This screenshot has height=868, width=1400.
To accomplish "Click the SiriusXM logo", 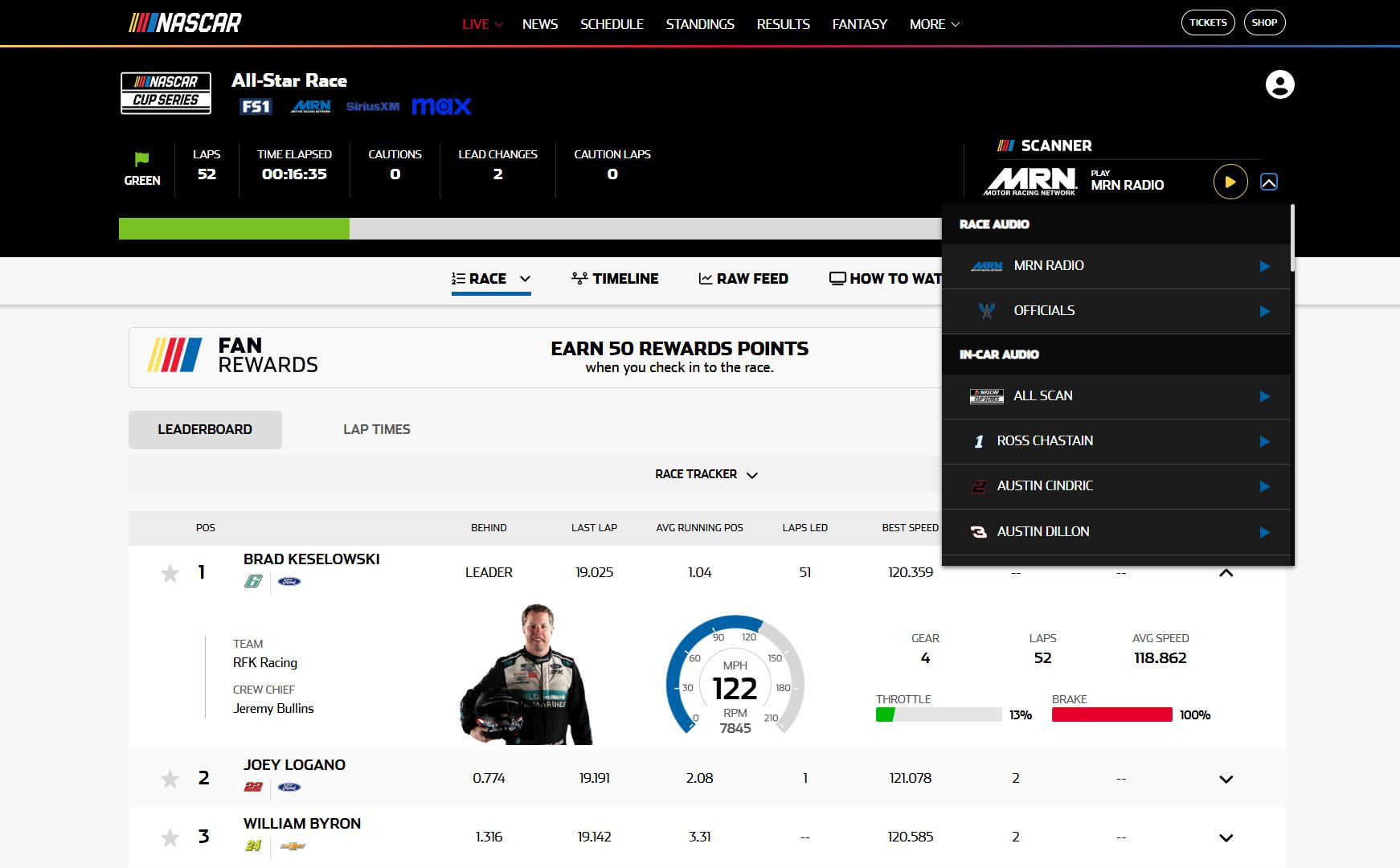I will coord(373,106).
